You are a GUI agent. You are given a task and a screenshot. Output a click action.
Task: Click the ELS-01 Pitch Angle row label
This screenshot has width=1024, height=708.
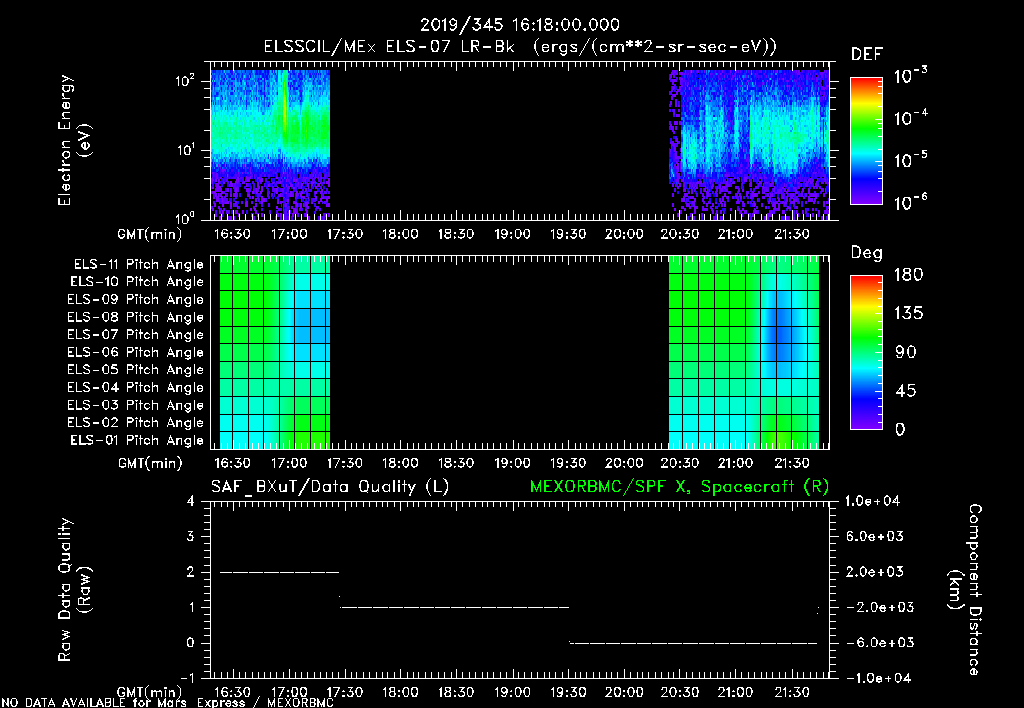click(x=137, y=440)
